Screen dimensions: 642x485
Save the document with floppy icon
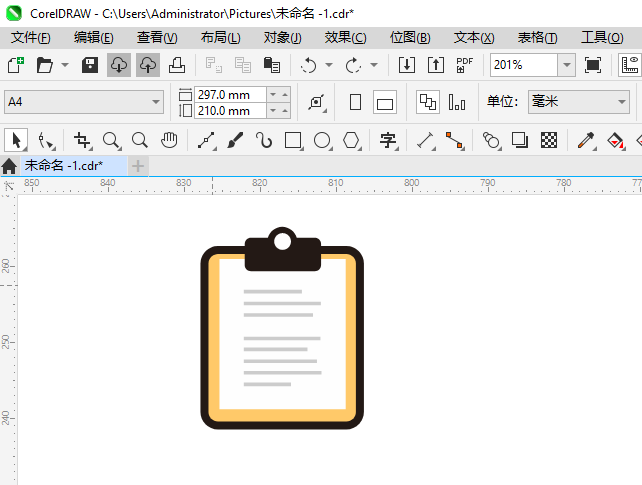pos(90,65)
